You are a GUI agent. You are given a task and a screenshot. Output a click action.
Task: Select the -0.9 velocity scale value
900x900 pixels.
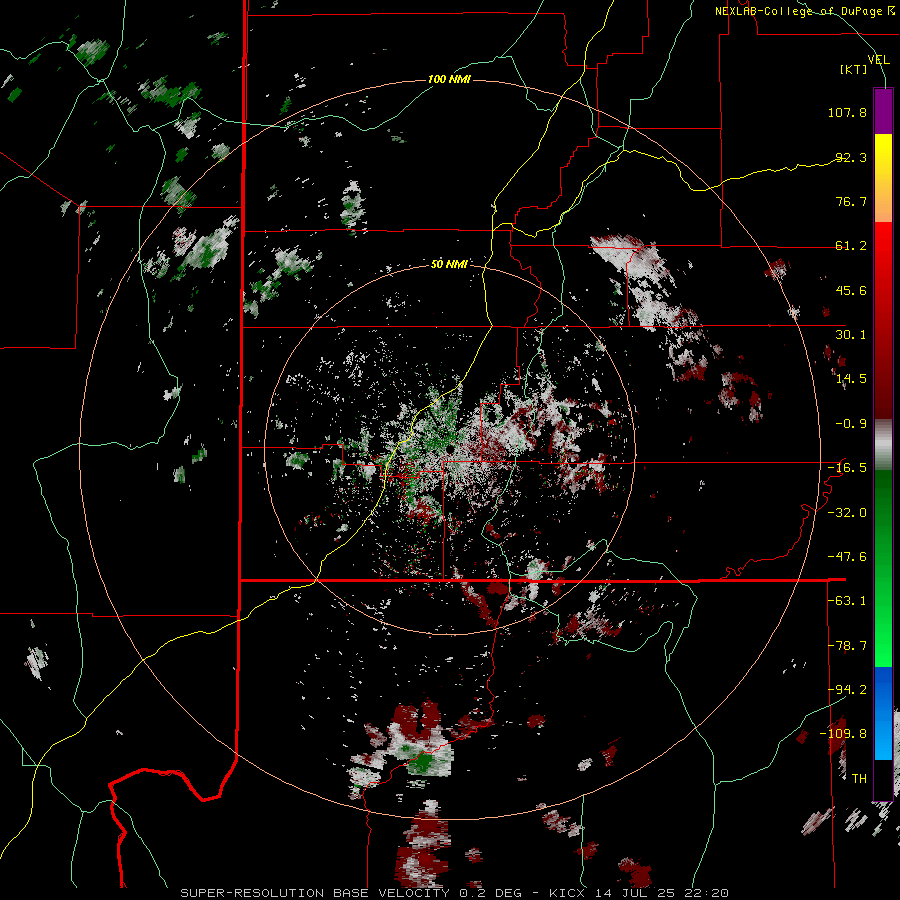(851, 424)
